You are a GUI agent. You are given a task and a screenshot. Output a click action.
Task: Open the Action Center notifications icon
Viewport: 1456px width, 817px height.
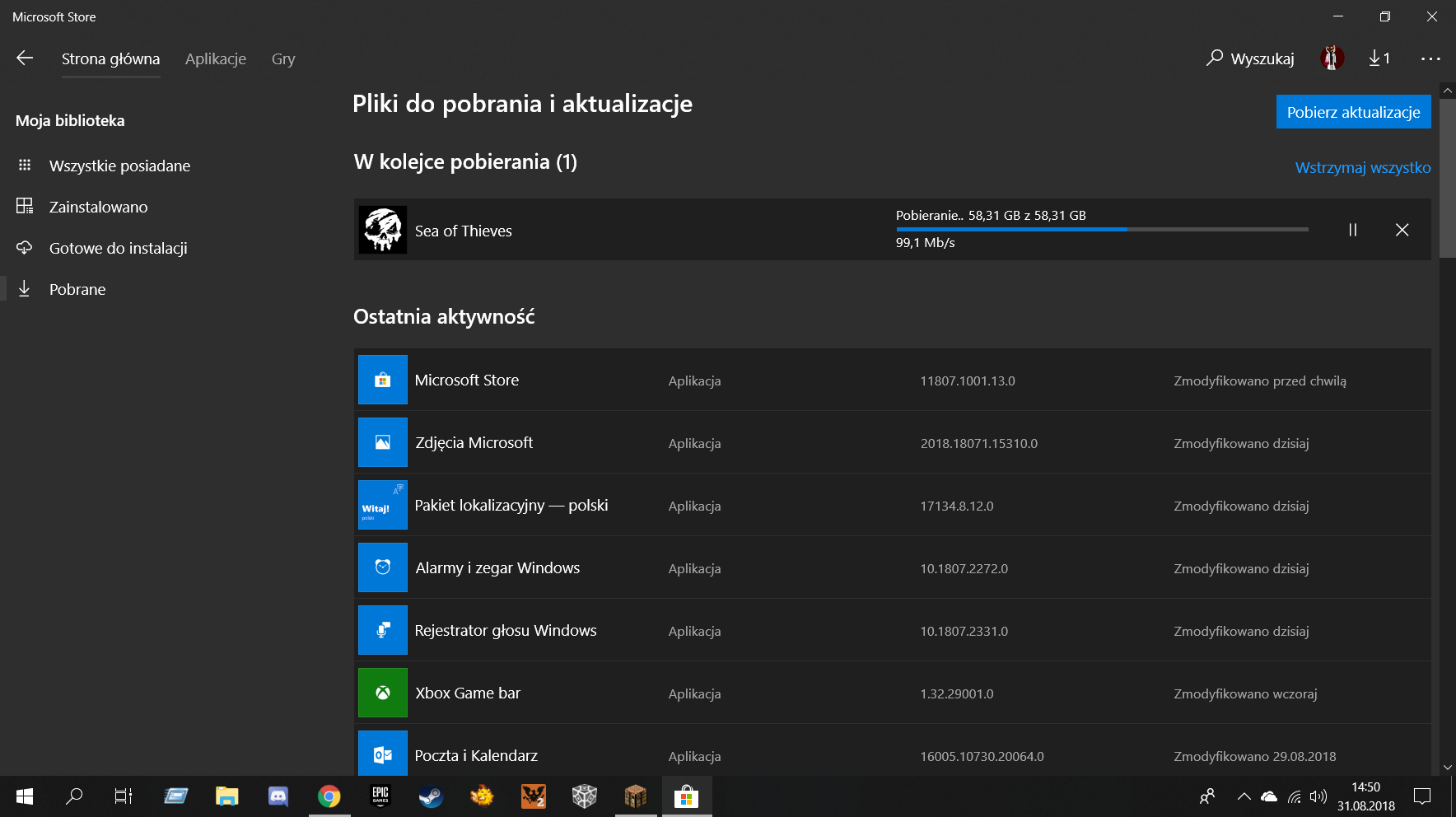point(1422,796)
